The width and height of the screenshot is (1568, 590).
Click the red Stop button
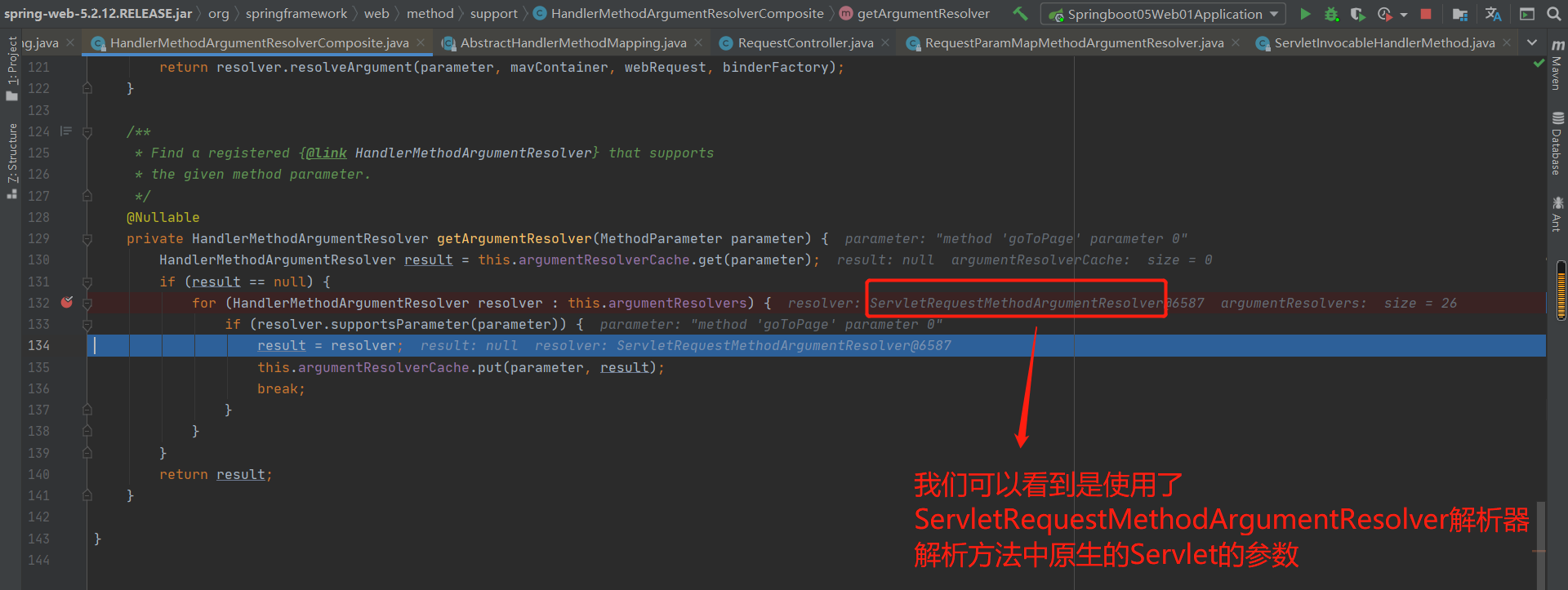coord(1426,14)
